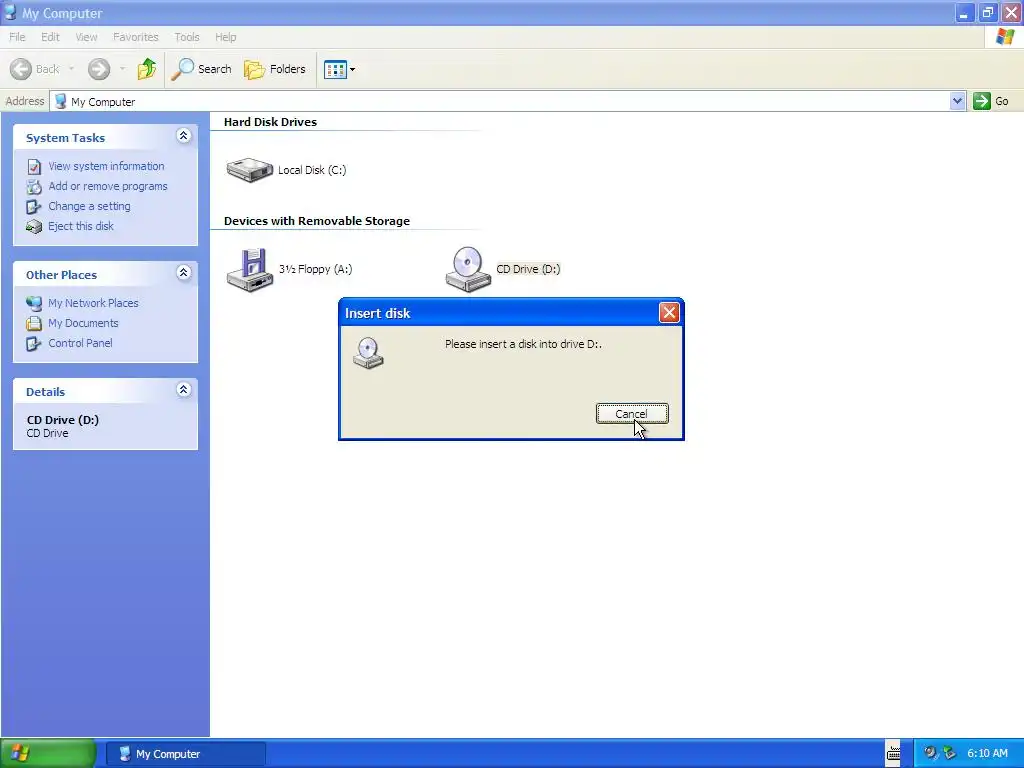This screenshot has width=1024, height=768.
Task: Open the Help menu
Action: pos(225,37)
